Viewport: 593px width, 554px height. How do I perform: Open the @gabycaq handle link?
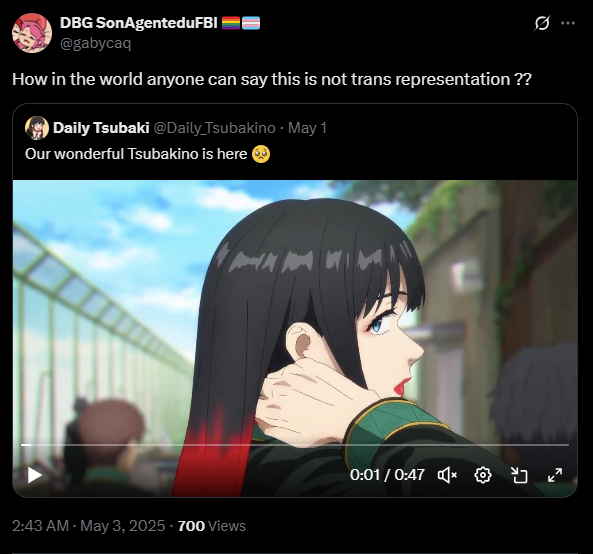click(x=95, y=44)
